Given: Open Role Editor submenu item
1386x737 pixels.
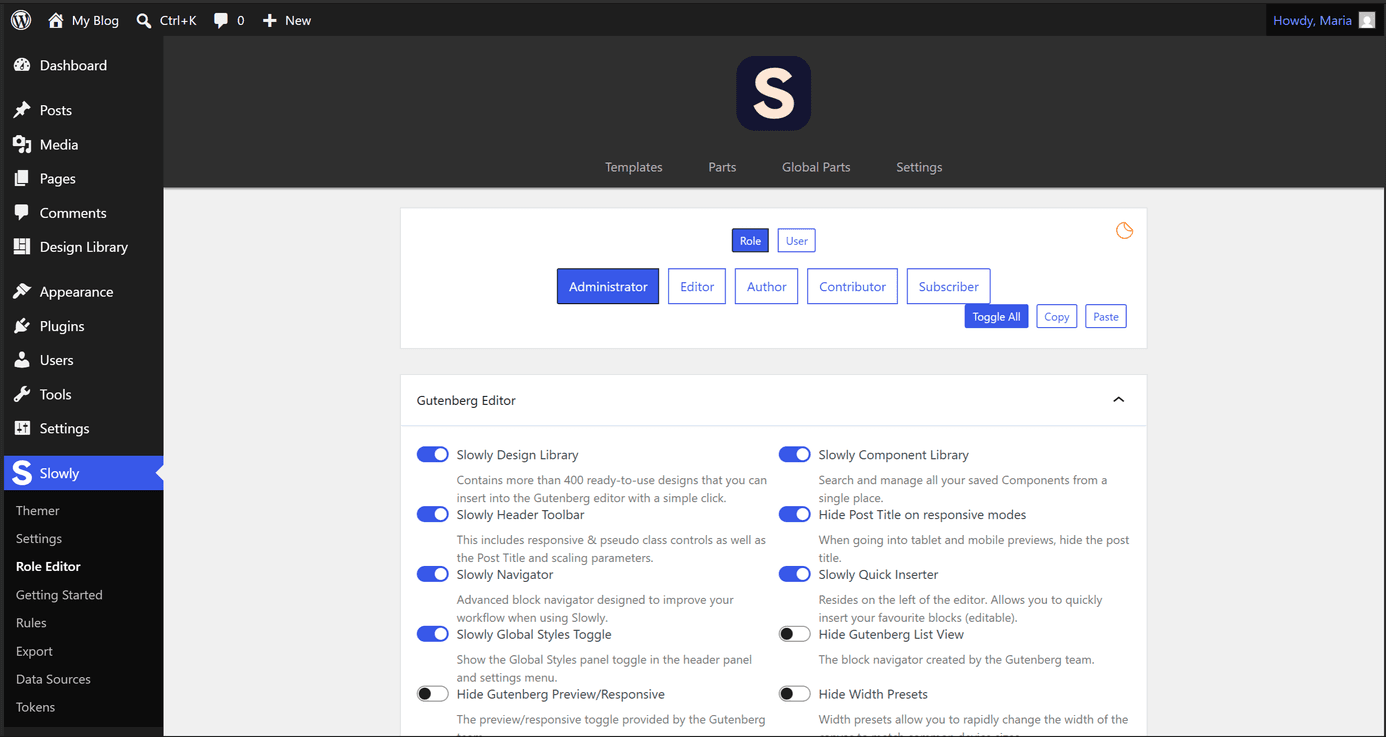Looking at the screenshot, I should [48, 567].
